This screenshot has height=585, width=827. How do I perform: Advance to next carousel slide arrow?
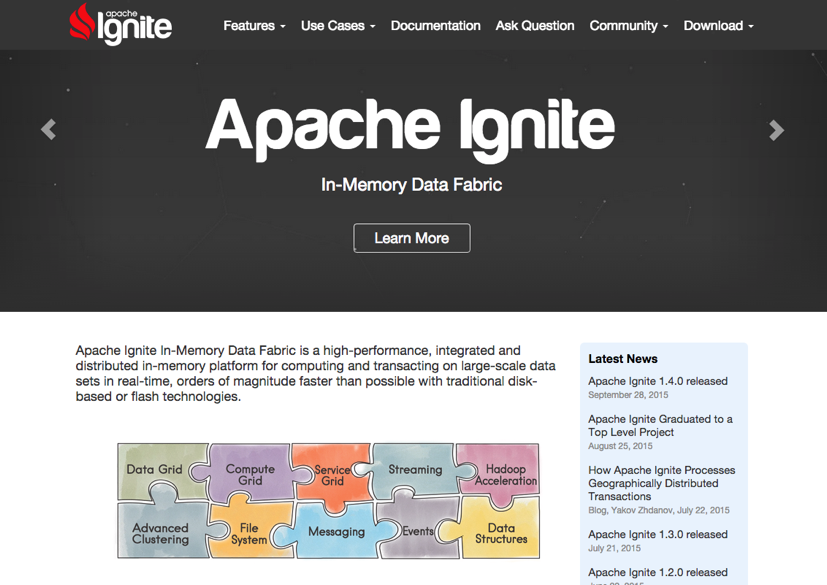tap(776, 130)
